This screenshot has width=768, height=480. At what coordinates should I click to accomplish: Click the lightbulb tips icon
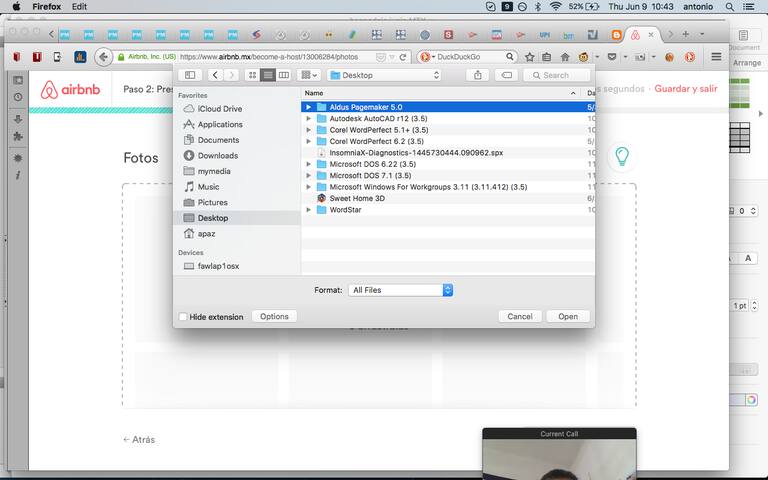tap(622, 156)
